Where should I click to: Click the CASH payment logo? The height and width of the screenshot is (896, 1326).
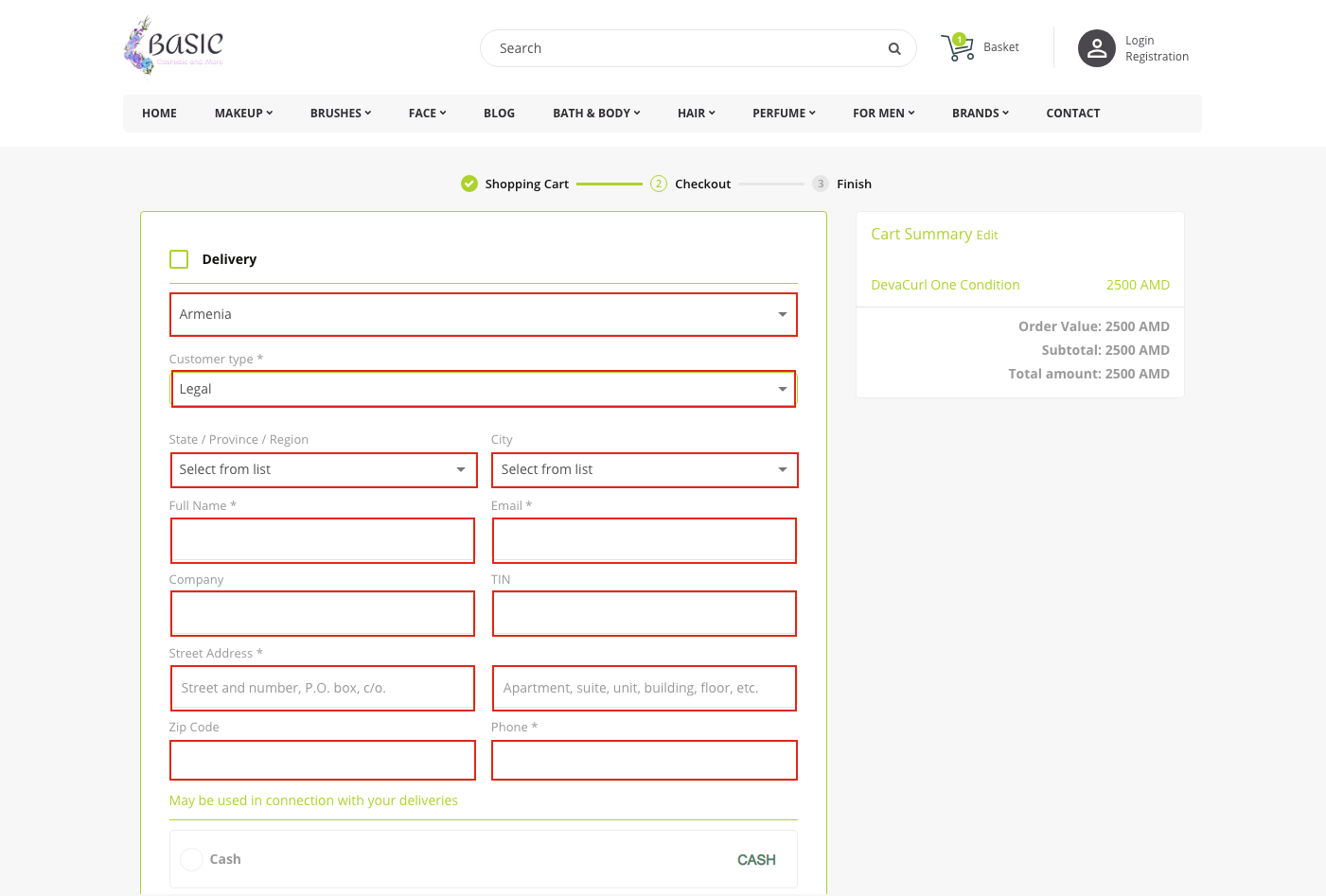pos(756,859)
